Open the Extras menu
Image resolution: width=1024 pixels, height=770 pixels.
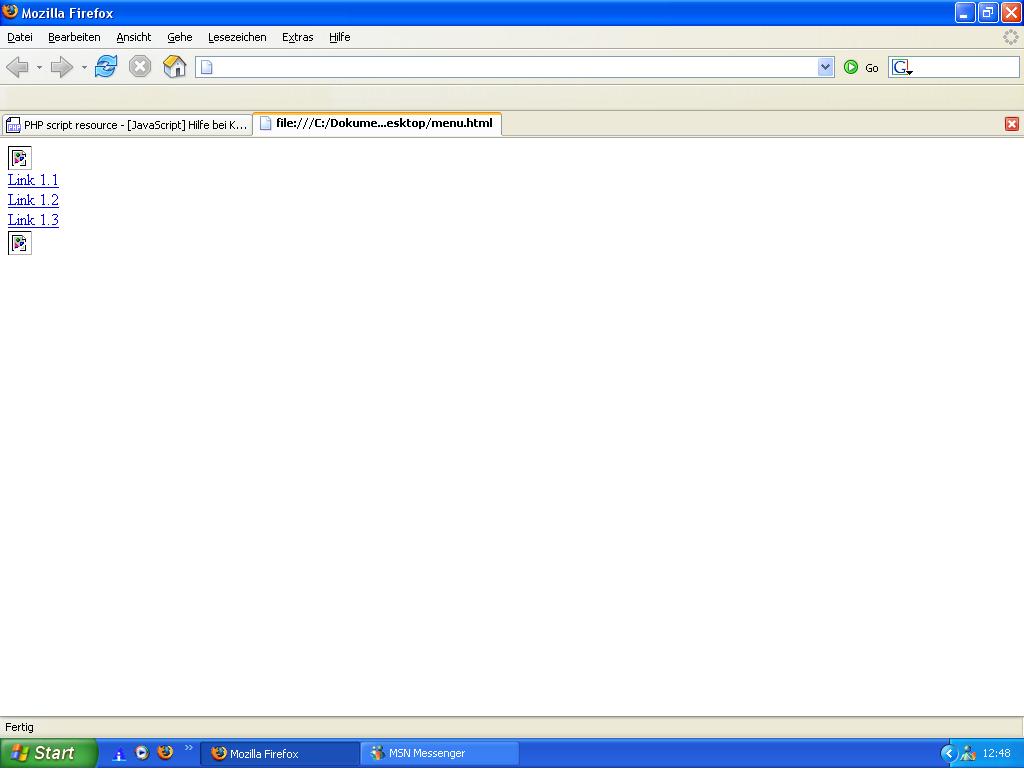click(x=297, y=37)
